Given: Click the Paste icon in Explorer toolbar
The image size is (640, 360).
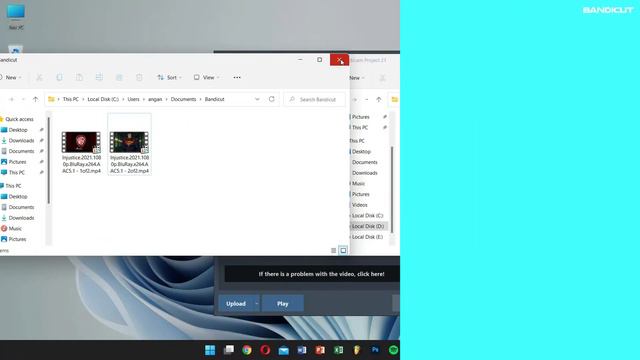Looking at the screenshot, I should pyautogui.click(x=79, y=78).
